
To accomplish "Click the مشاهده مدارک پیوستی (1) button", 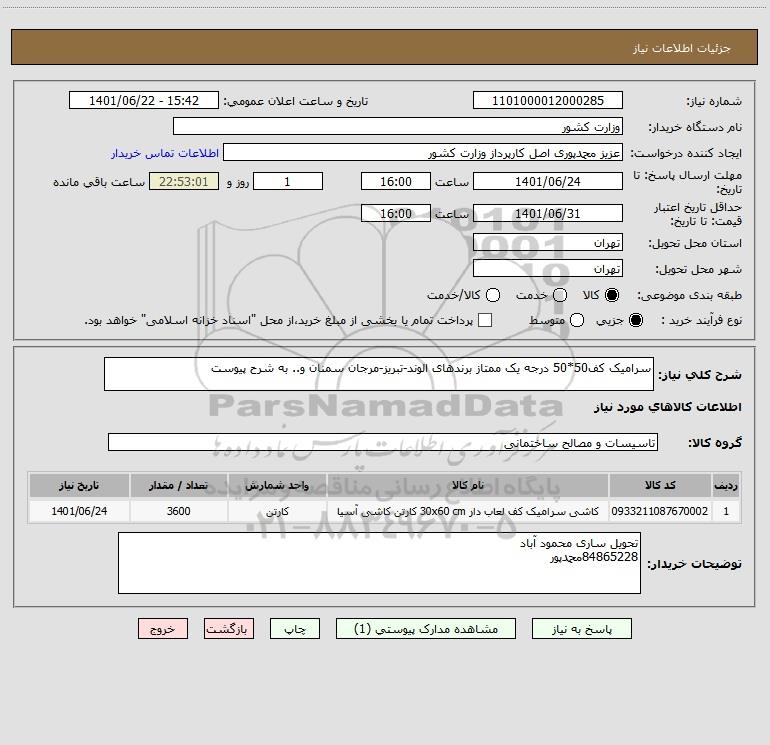I will tap(426, 629).
